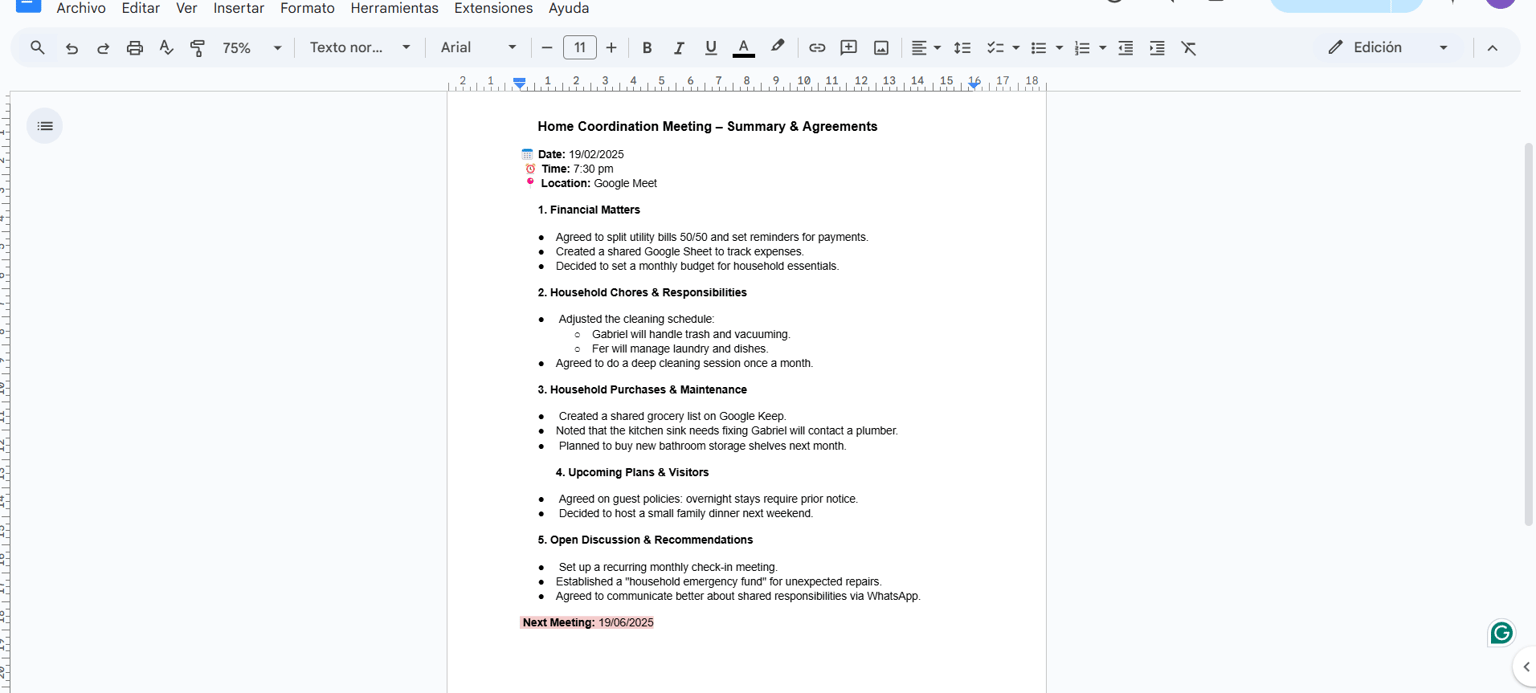Click heading 5. Open Discussion & Recommendations
This screenshot has width=1536, height=693.
coord(645,540)
